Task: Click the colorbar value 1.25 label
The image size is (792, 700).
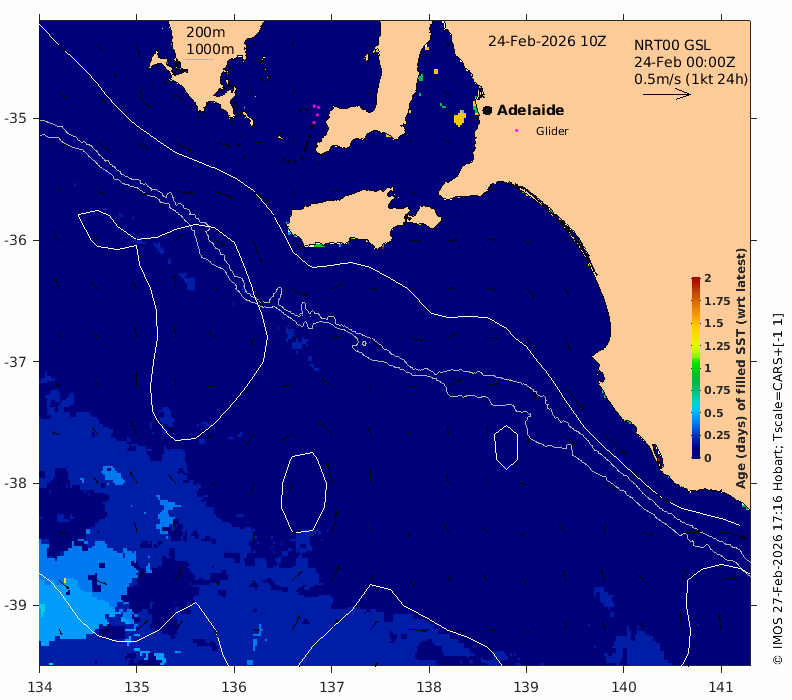Action: (717, 346)
